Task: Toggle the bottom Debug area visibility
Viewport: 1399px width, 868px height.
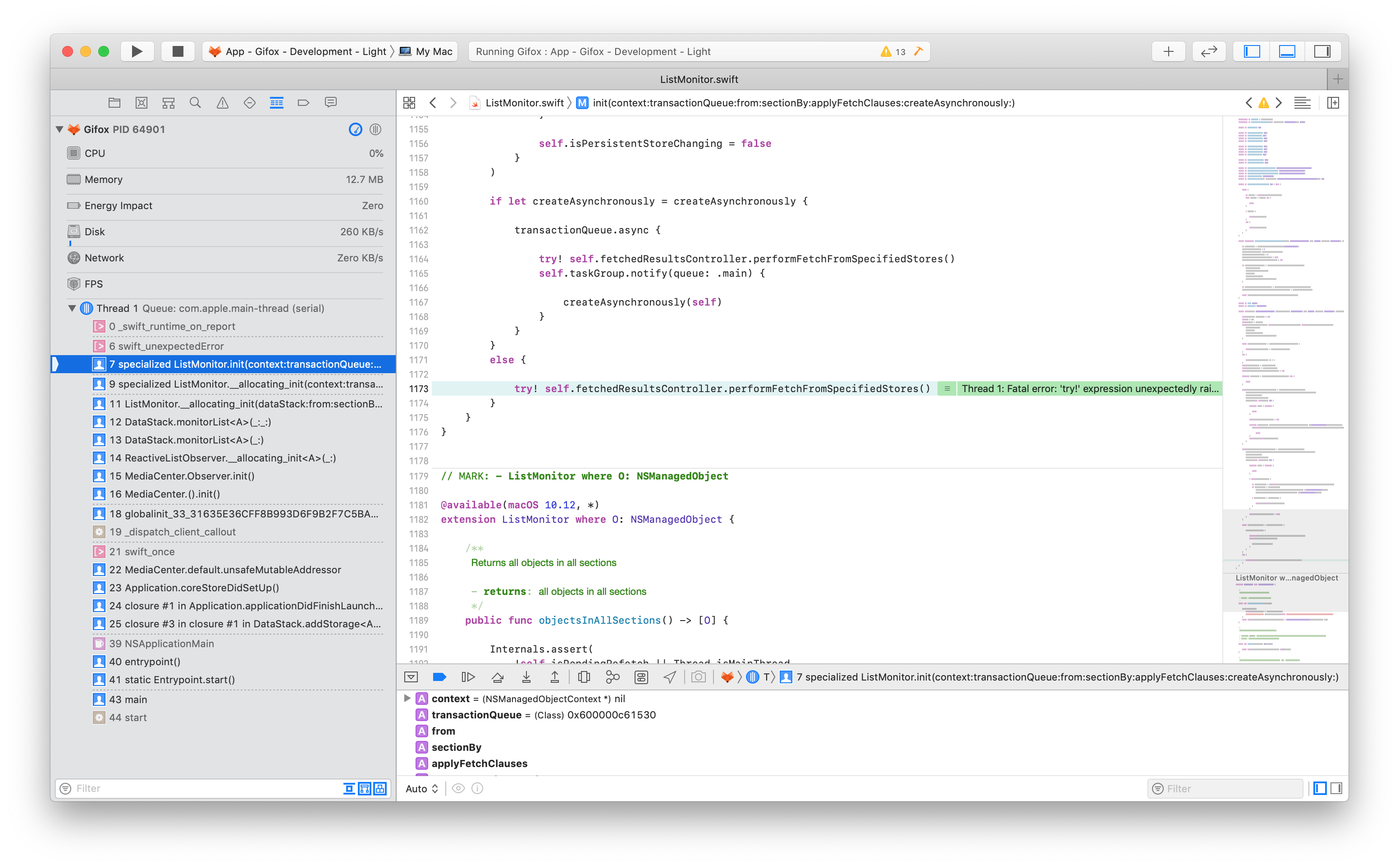Action: (x=1287, y=52)
